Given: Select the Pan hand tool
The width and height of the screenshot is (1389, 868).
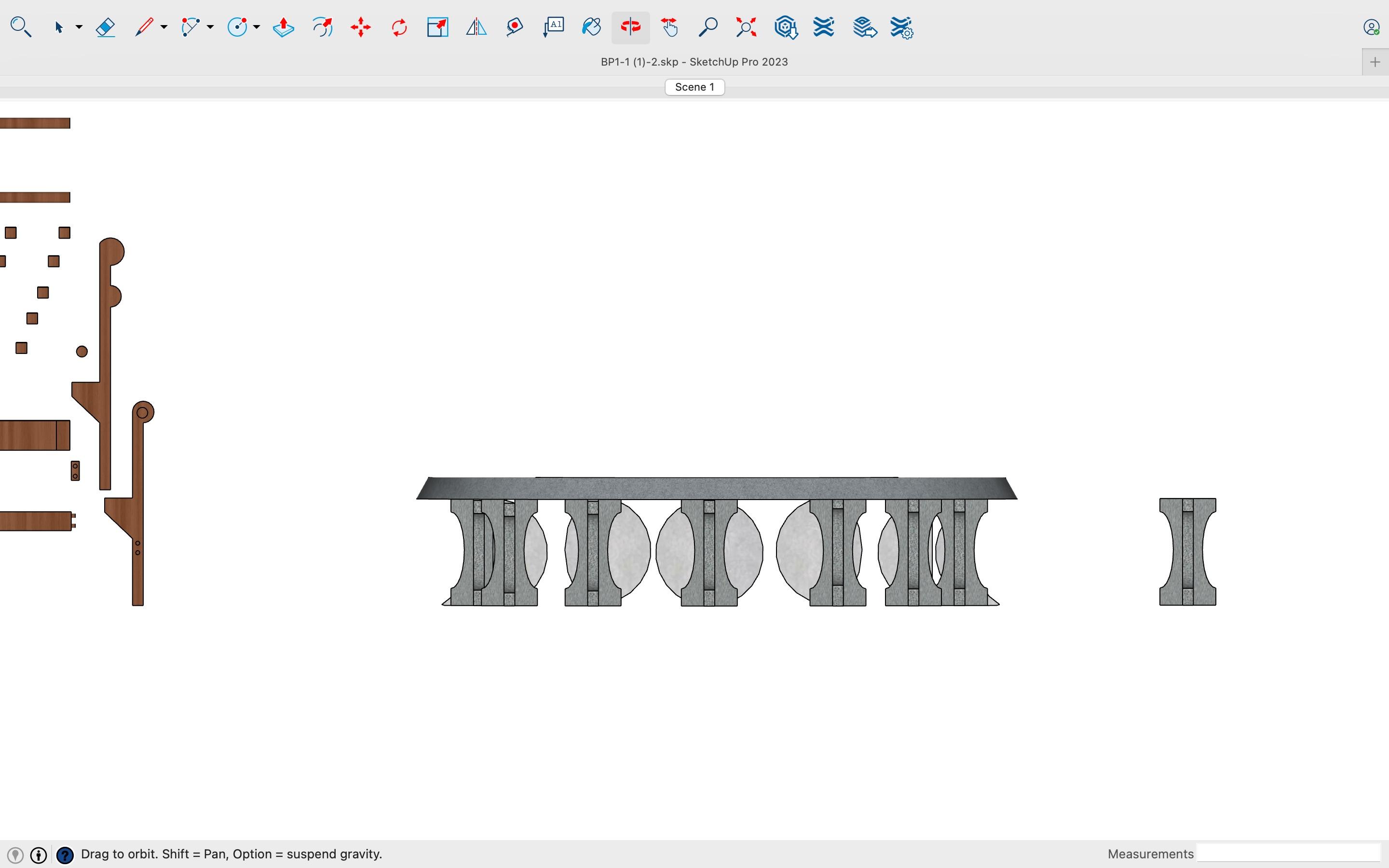Looking at the screenshot, I should pos(669,27).
